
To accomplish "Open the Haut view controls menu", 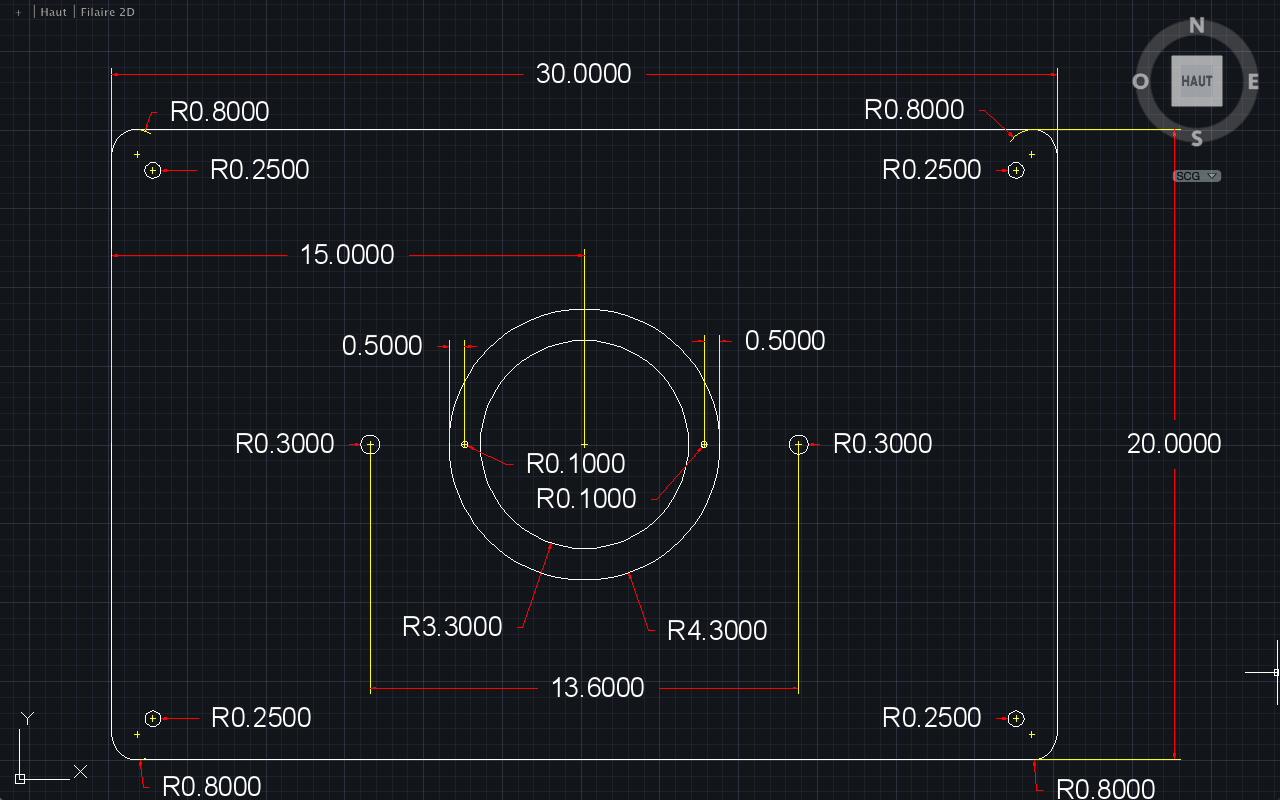I will click(54, 12).
